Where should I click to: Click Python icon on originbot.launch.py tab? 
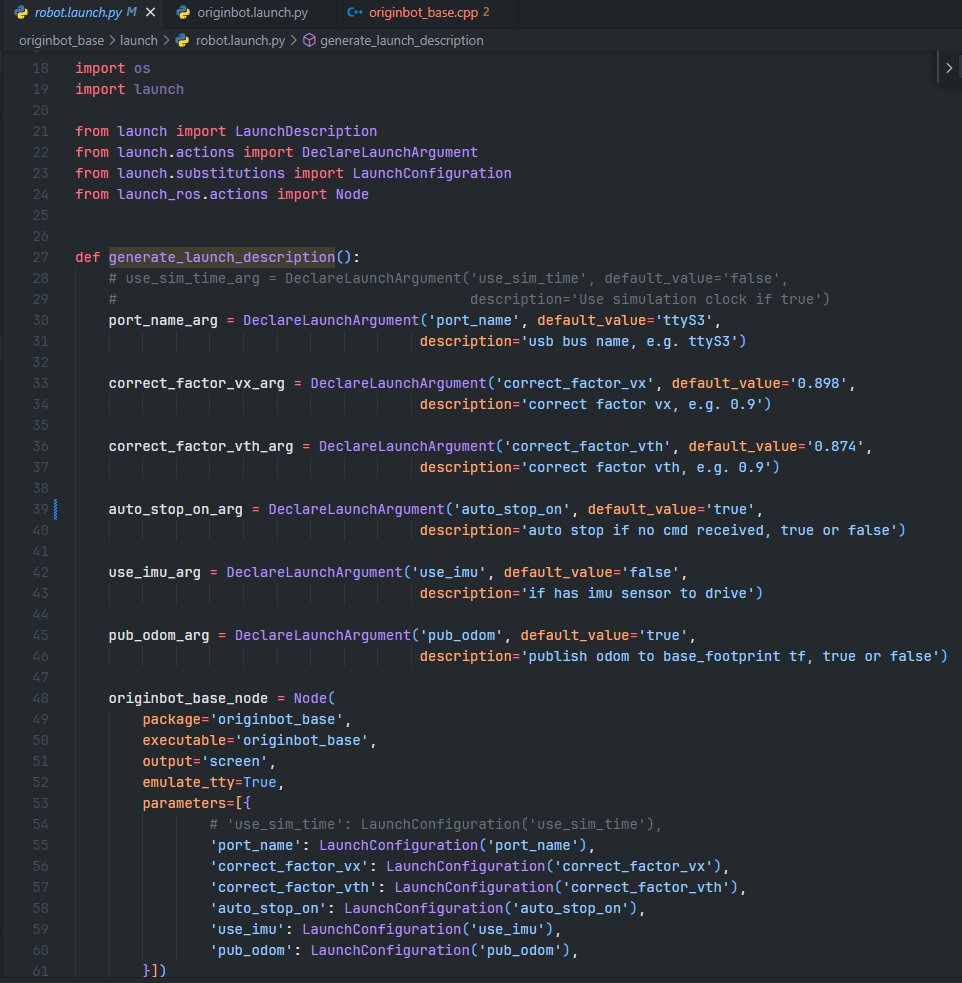tap(182, 13)
